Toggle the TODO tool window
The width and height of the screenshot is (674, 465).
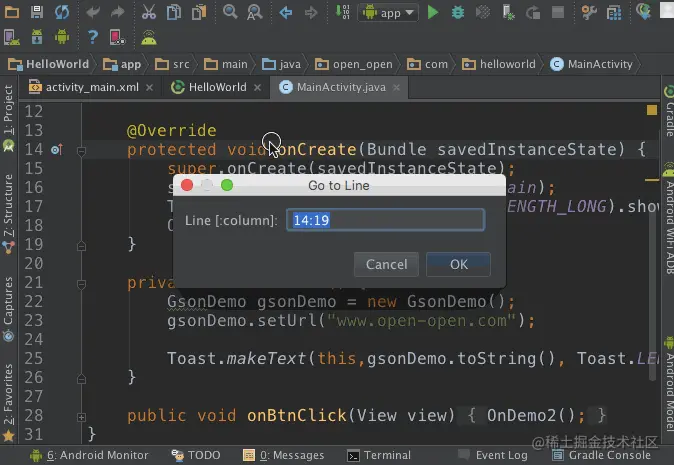[196, 456]
